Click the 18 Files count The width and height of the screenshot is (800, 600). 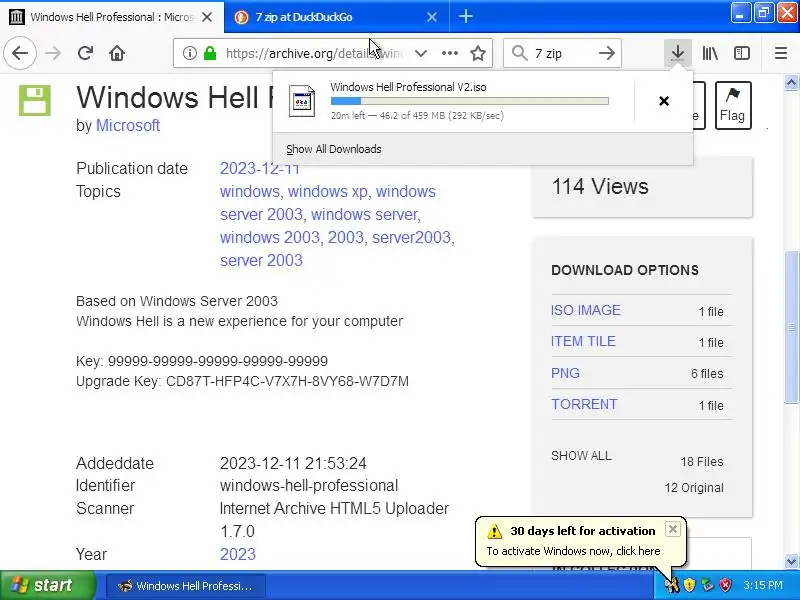tap(702, 462)
